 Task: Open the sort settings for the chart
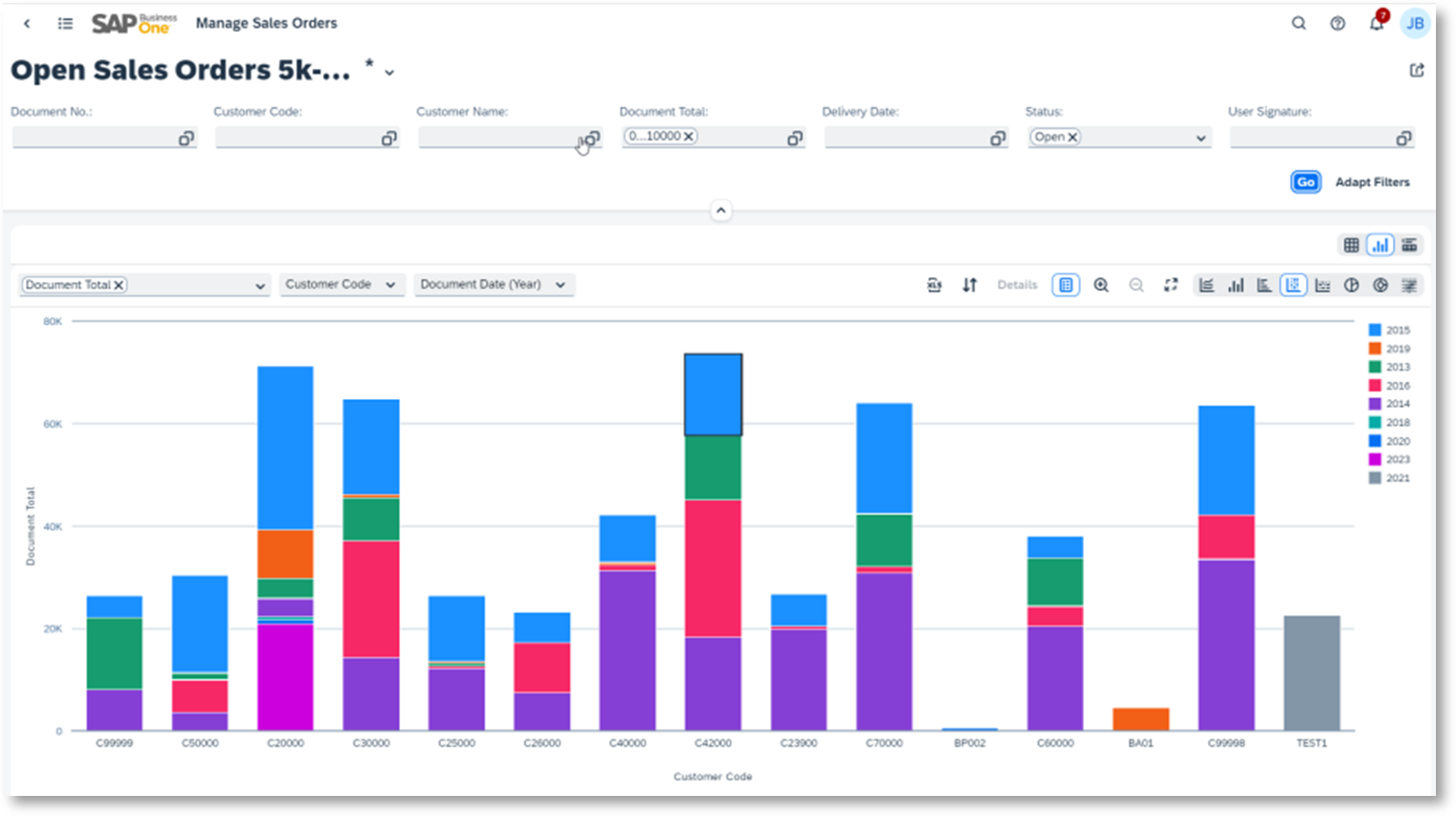point(970,284)
